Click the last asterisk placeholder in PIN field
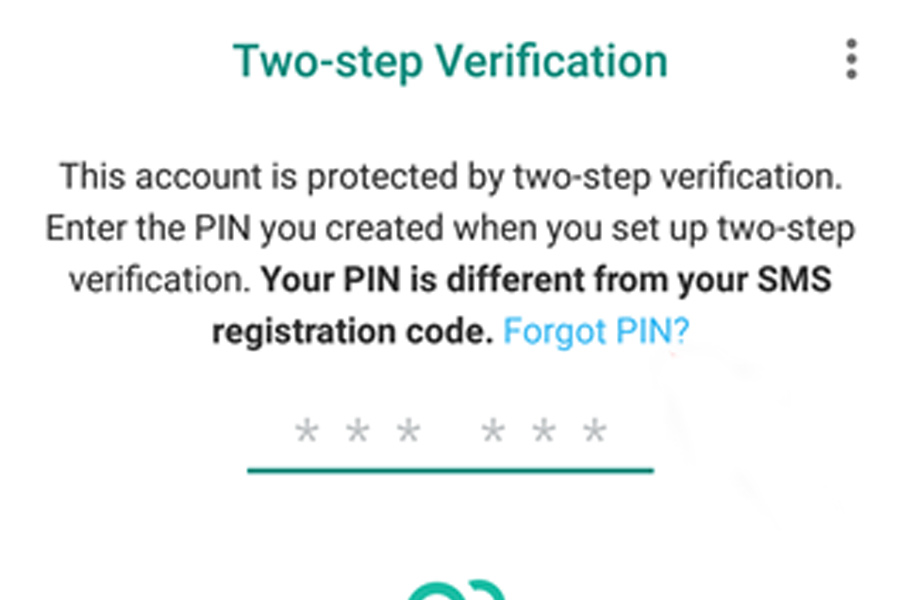 pyautogui.click(x=595, y=433)
